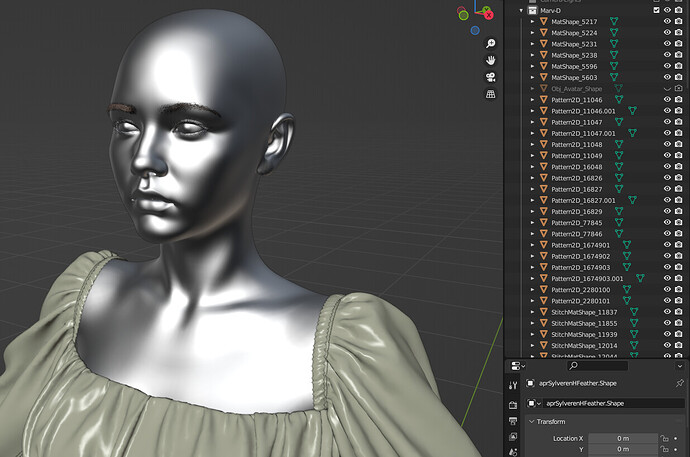The height and width of the screenshot is (457, 690).
Task: Open the Scene properties tab icon
Action: (513, 452)
